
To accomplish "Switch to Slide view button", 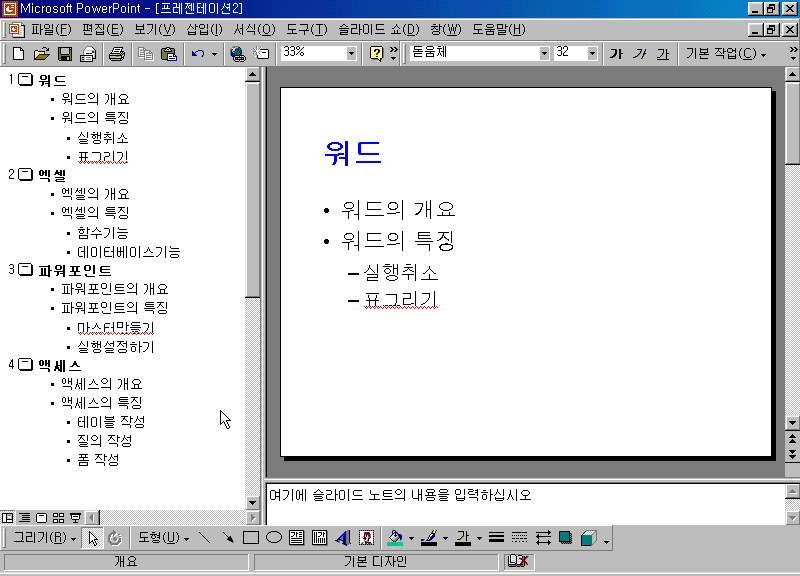I will (x=42, y=518).
